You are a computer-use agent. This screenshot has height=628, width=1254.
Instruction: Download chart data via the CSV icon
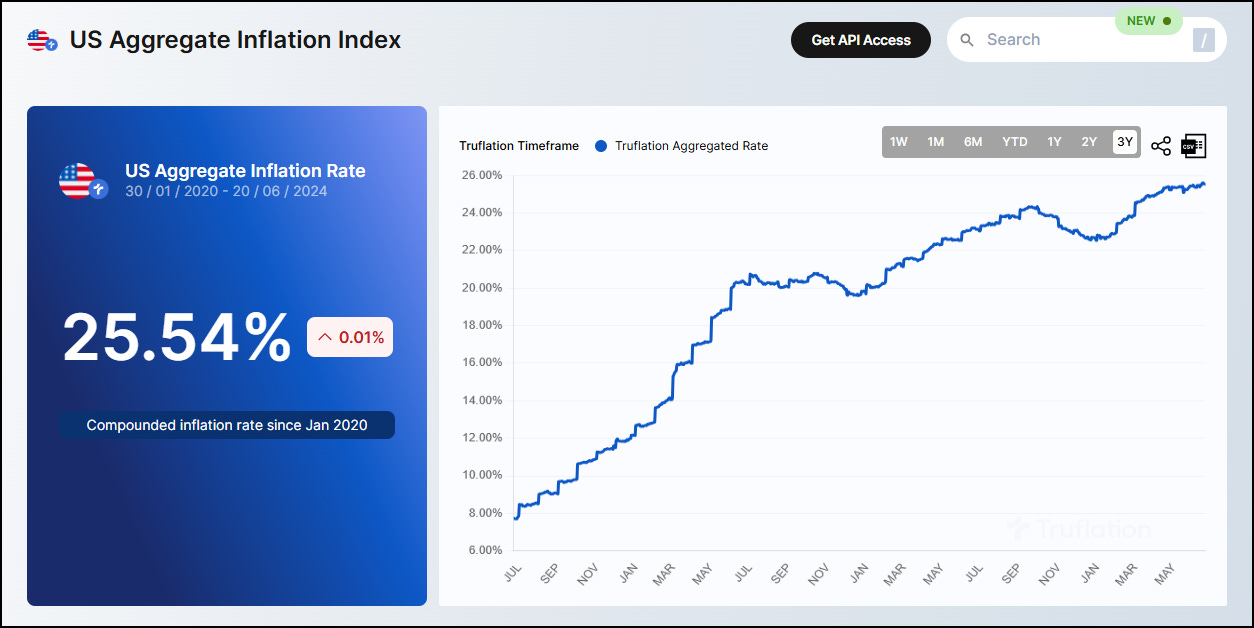point(1194,146)
